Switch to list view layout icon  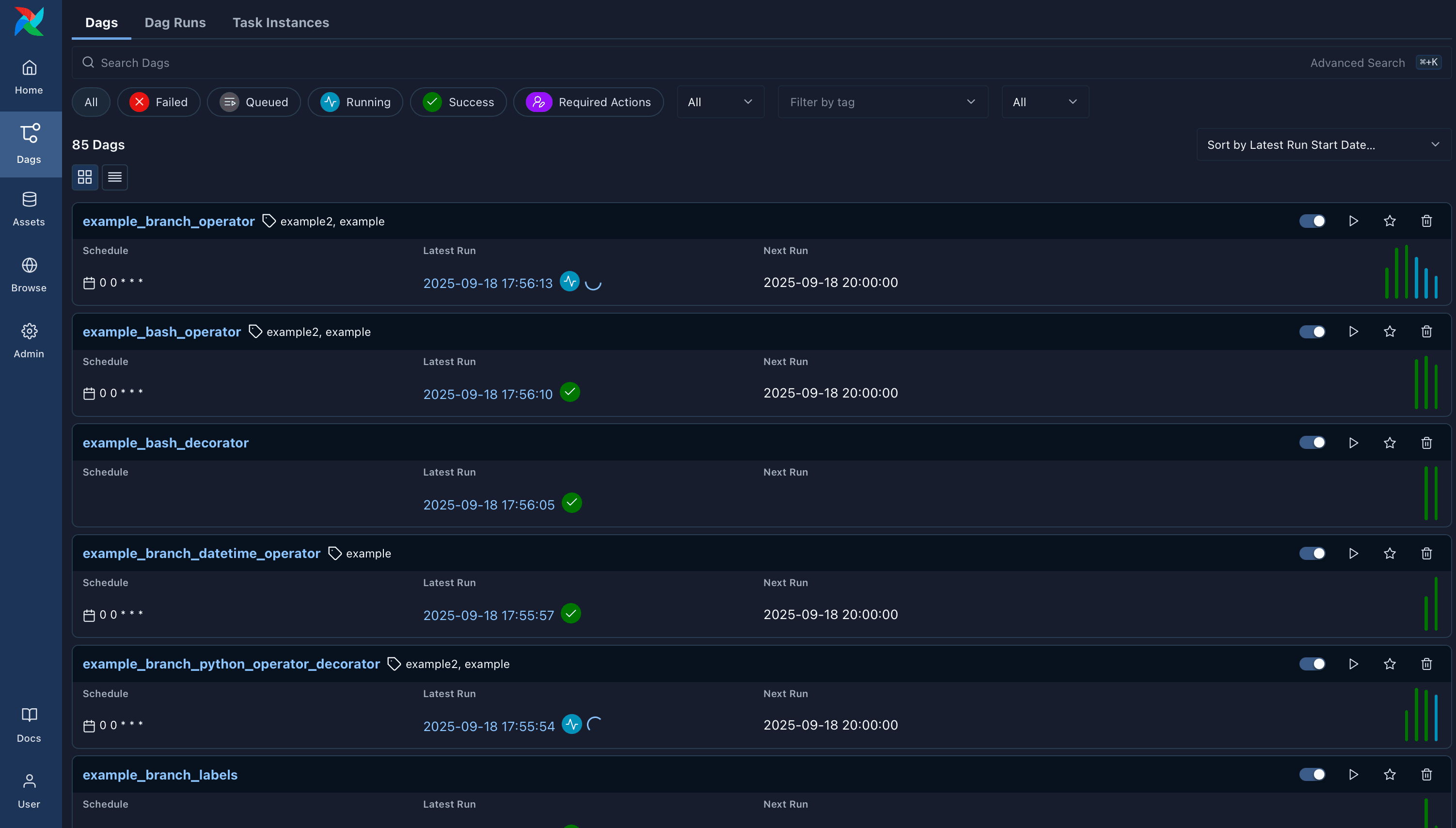coord(115,177)
